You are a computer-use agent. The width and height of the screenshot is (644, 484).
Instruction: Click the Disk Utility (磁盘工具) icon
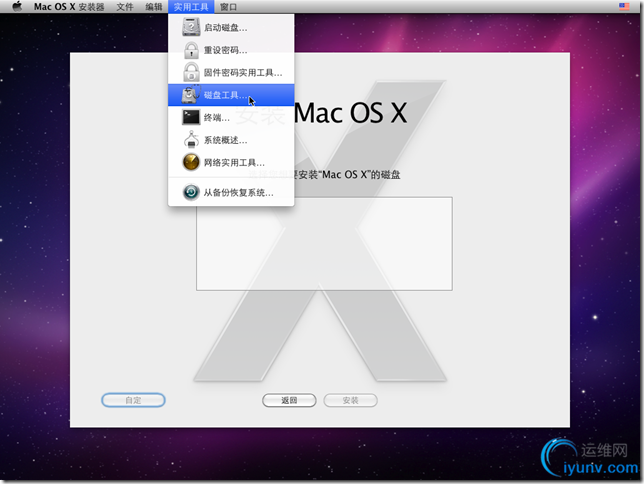point(191,94)
